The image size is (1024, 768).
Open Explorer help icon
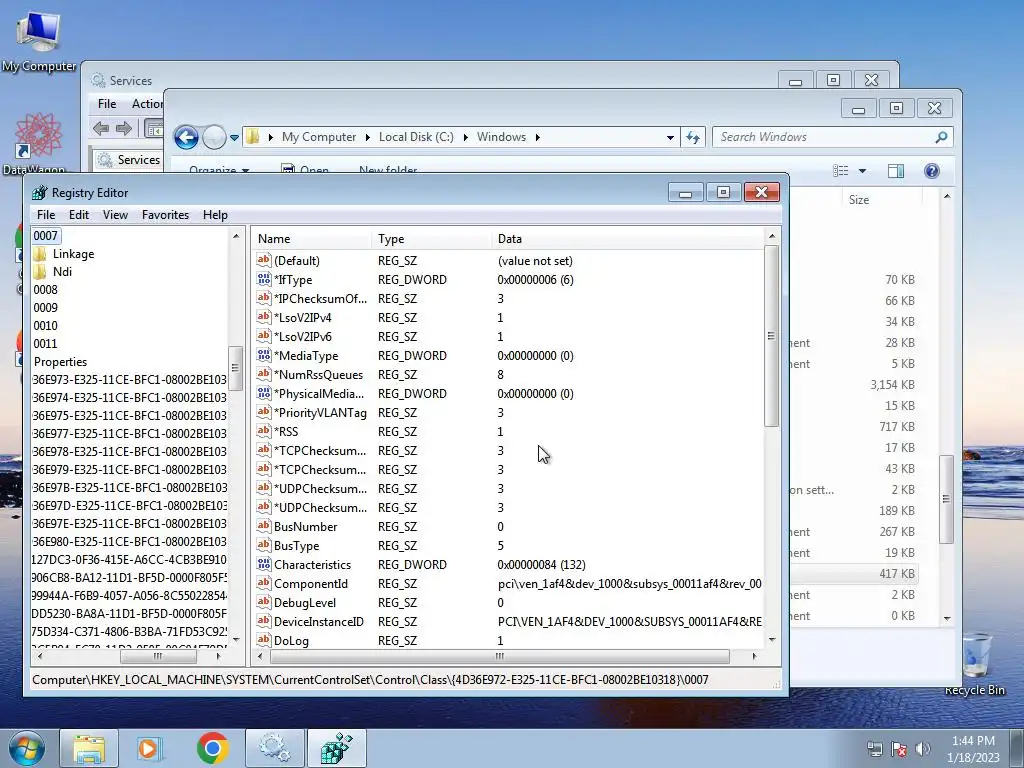932,171
